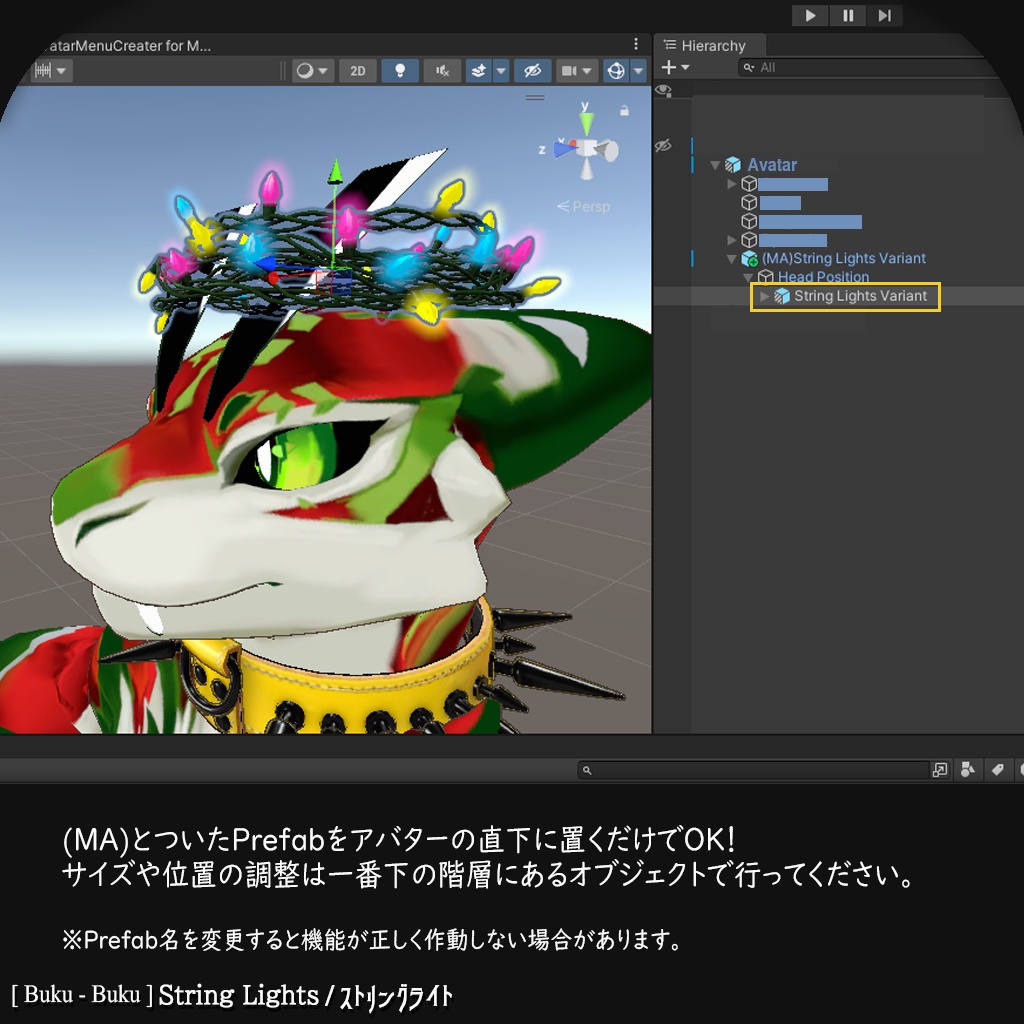Mute scene audio icon

[443, 71]
